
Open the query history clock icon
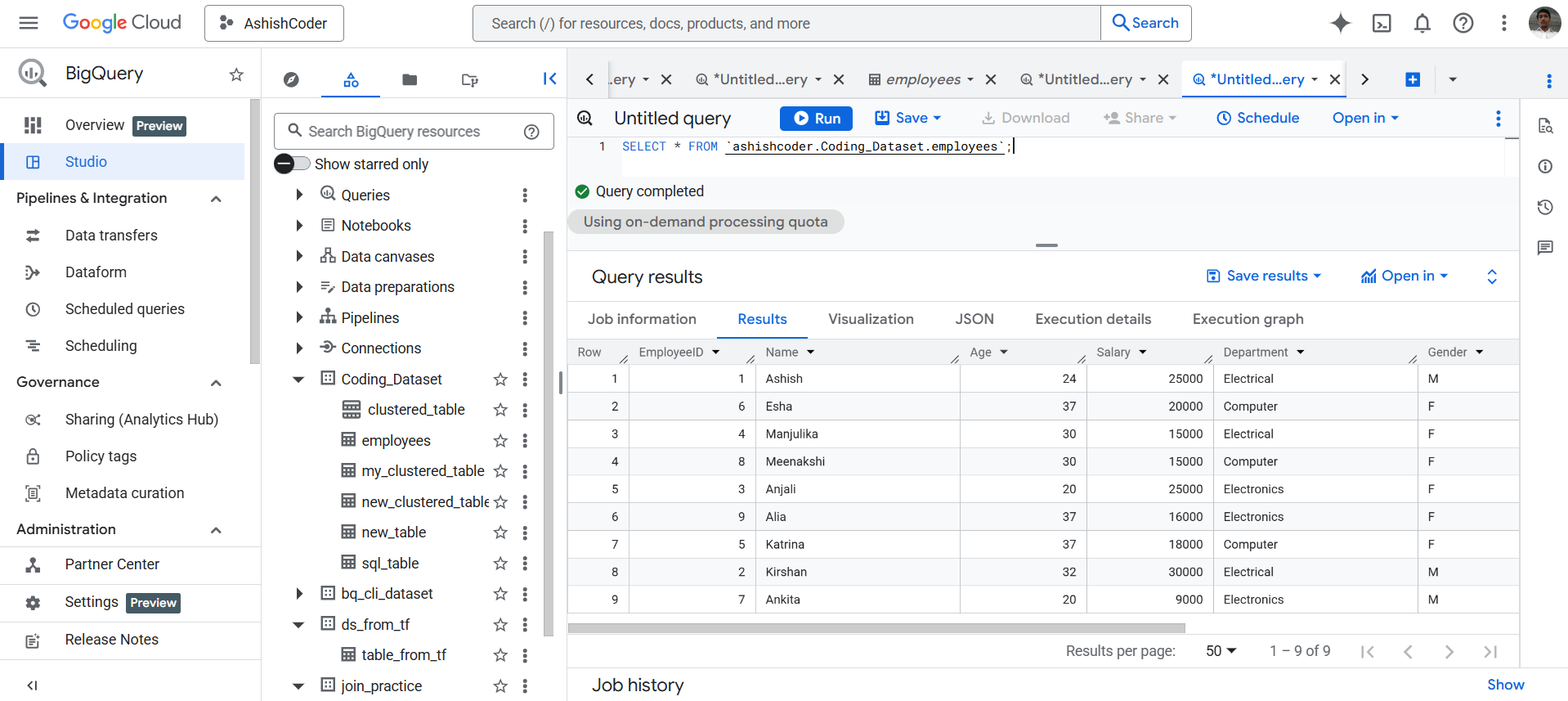tap(1544, 207)
